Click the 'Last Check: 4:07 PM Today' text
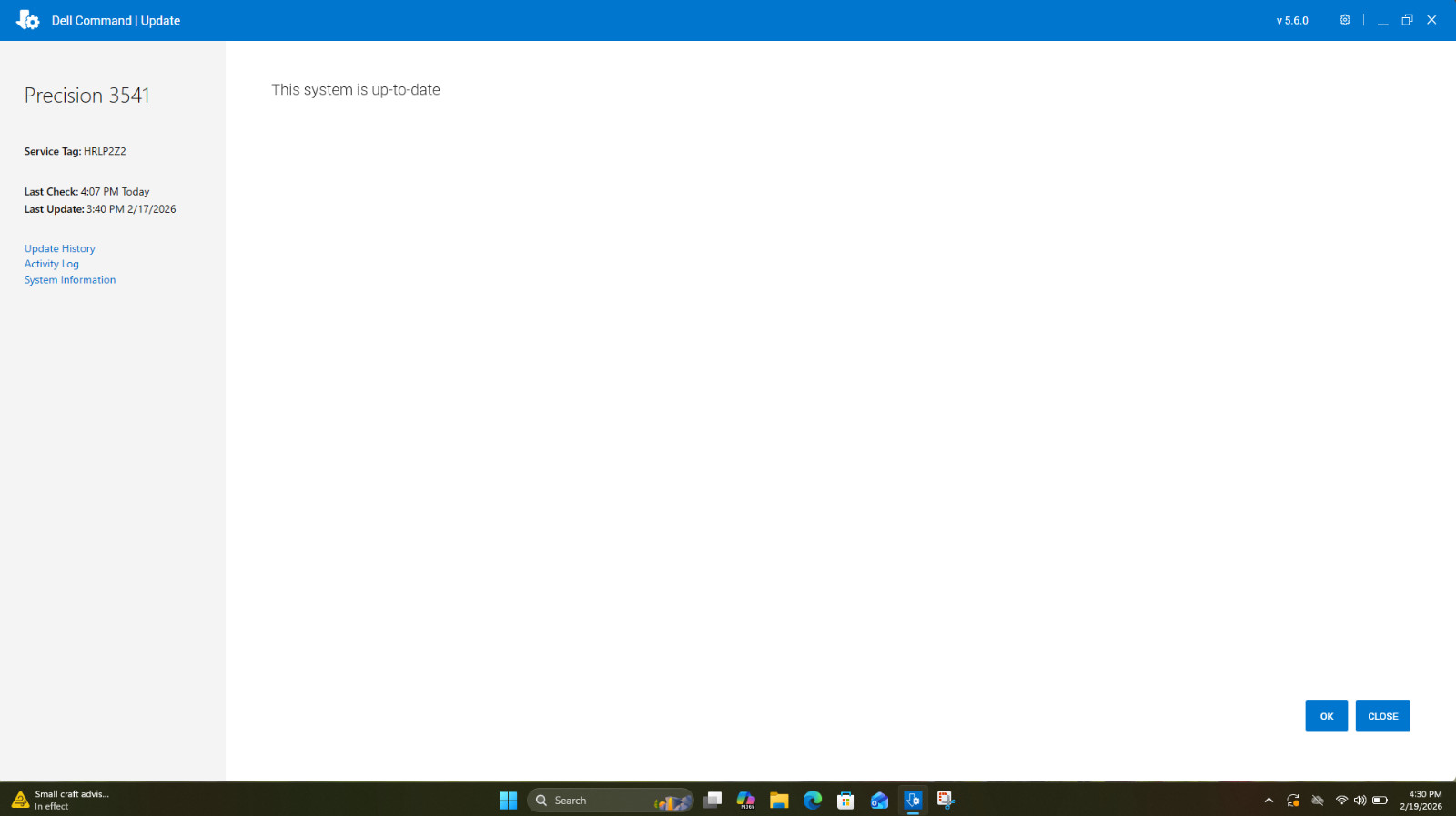1456x816 pixels. coord(87,192)
